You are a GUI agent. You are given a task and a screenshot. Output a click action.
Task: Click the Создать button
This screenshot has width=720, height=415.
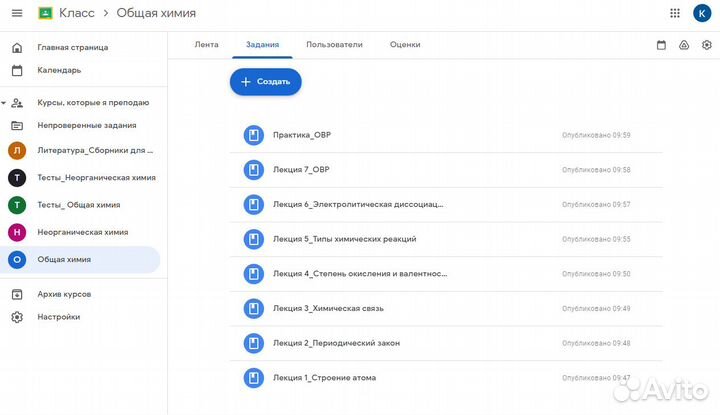(265, 82)
